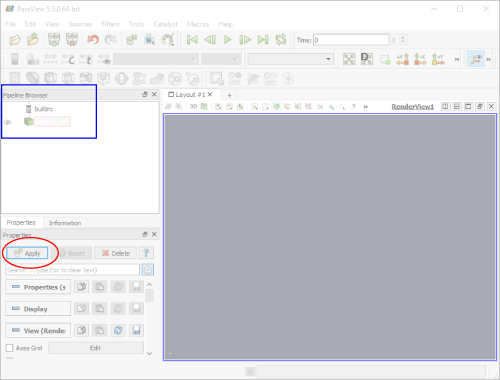Jump to the first frame
This screenshot has width=500, height=380.
[192, 40]
